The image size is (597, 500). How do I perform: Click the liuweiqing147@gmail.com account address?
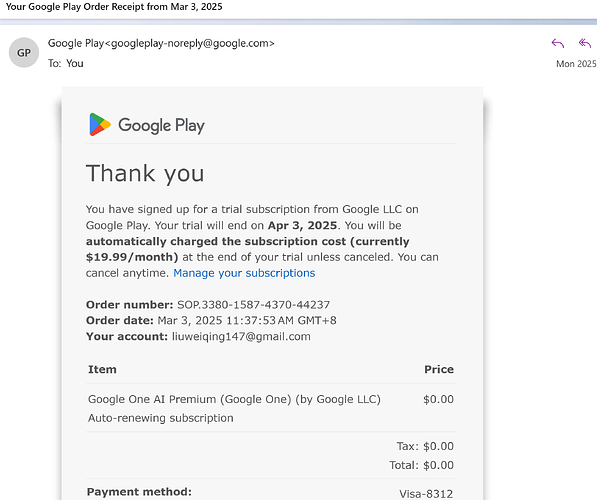click(x=241, y=337)
